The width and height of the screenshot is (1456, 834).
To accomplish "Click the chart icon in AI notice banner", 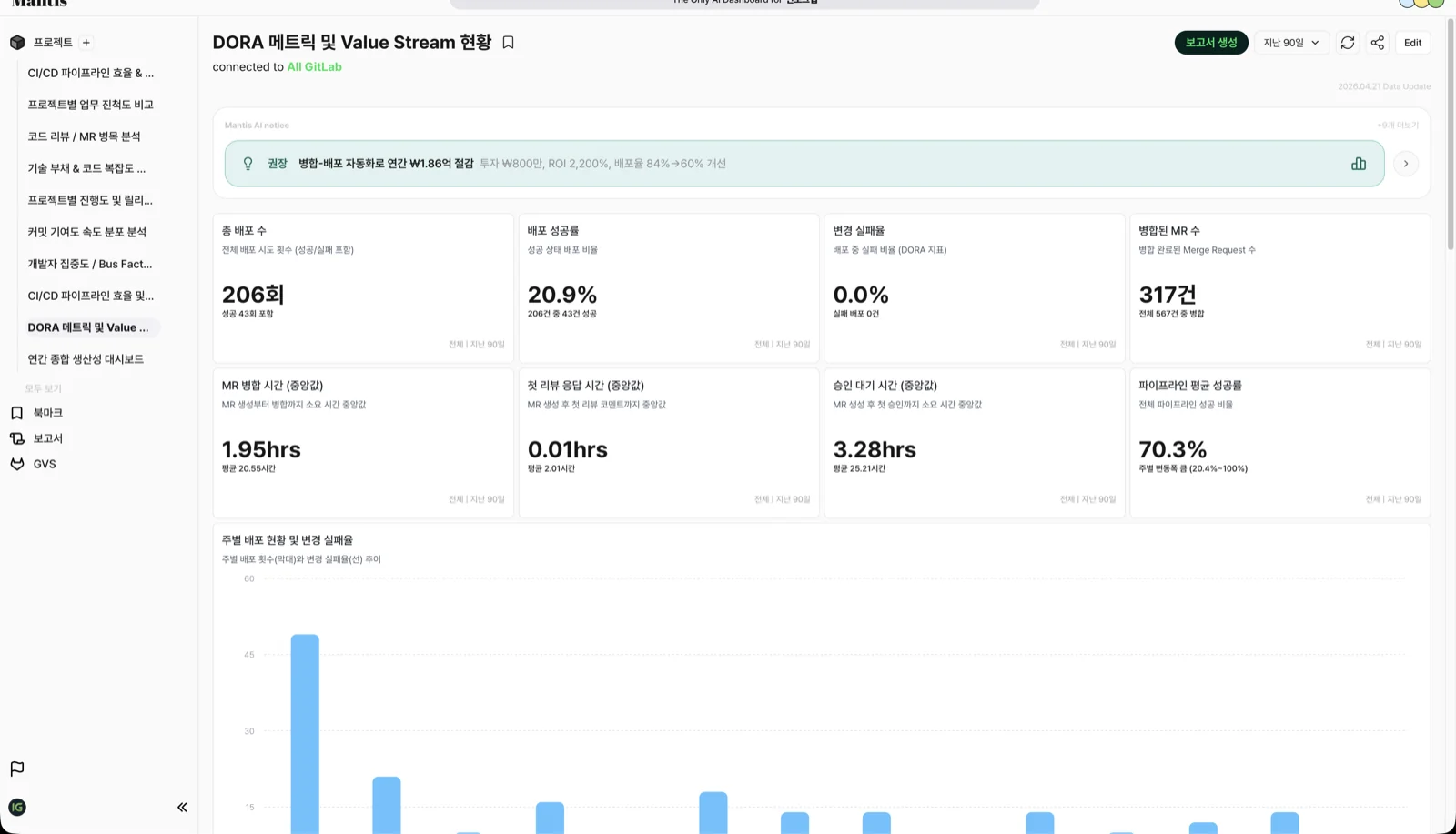I will (x=1359, y=164).
